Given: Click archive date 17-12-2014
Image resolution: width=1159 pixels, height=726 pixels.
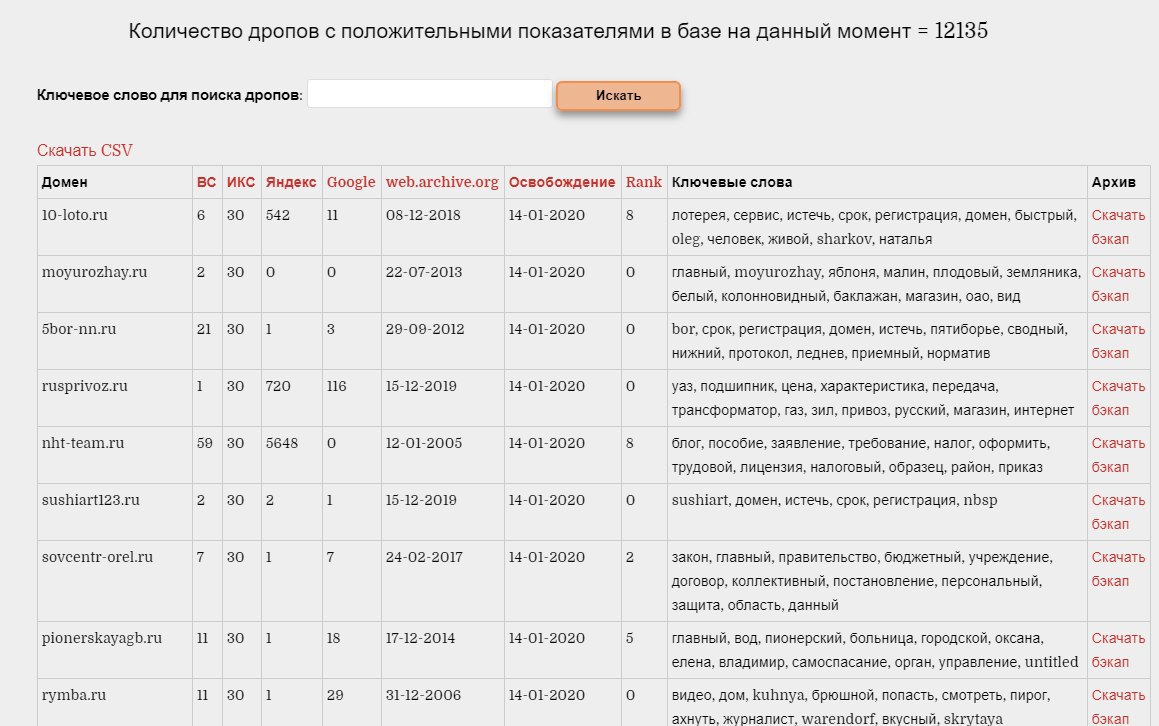Looking at the screenshot, I should (421, 638).
